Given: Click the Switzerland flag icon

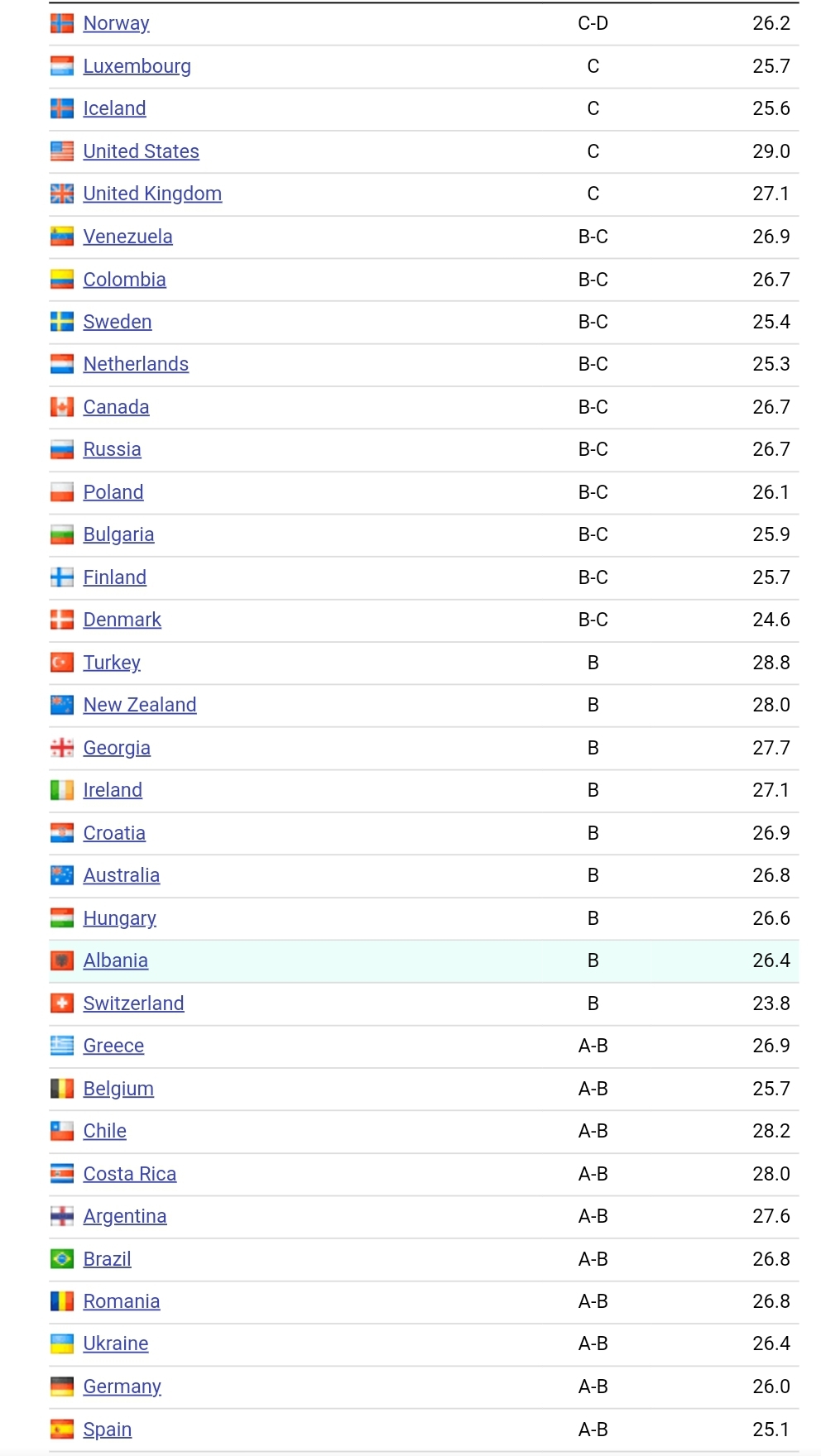Looking at the screenshot, I should pos(62,1003).
